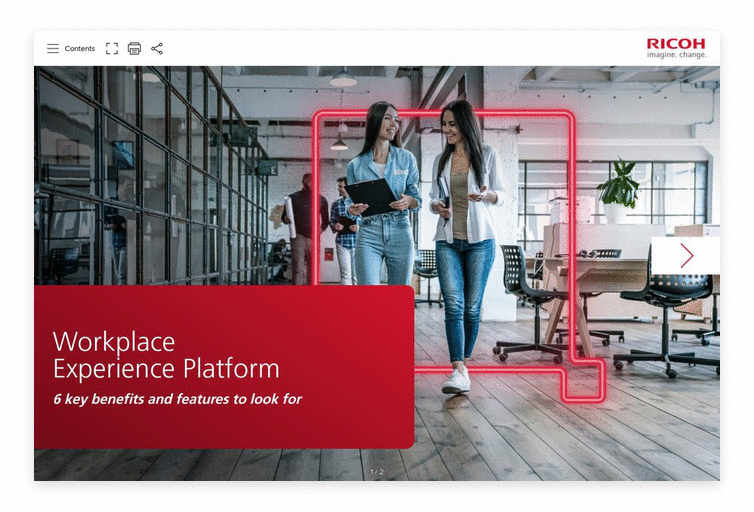The width and height of the screenshot is (754, 512).
Task: Click the print icon
Action: coord(134,49)
